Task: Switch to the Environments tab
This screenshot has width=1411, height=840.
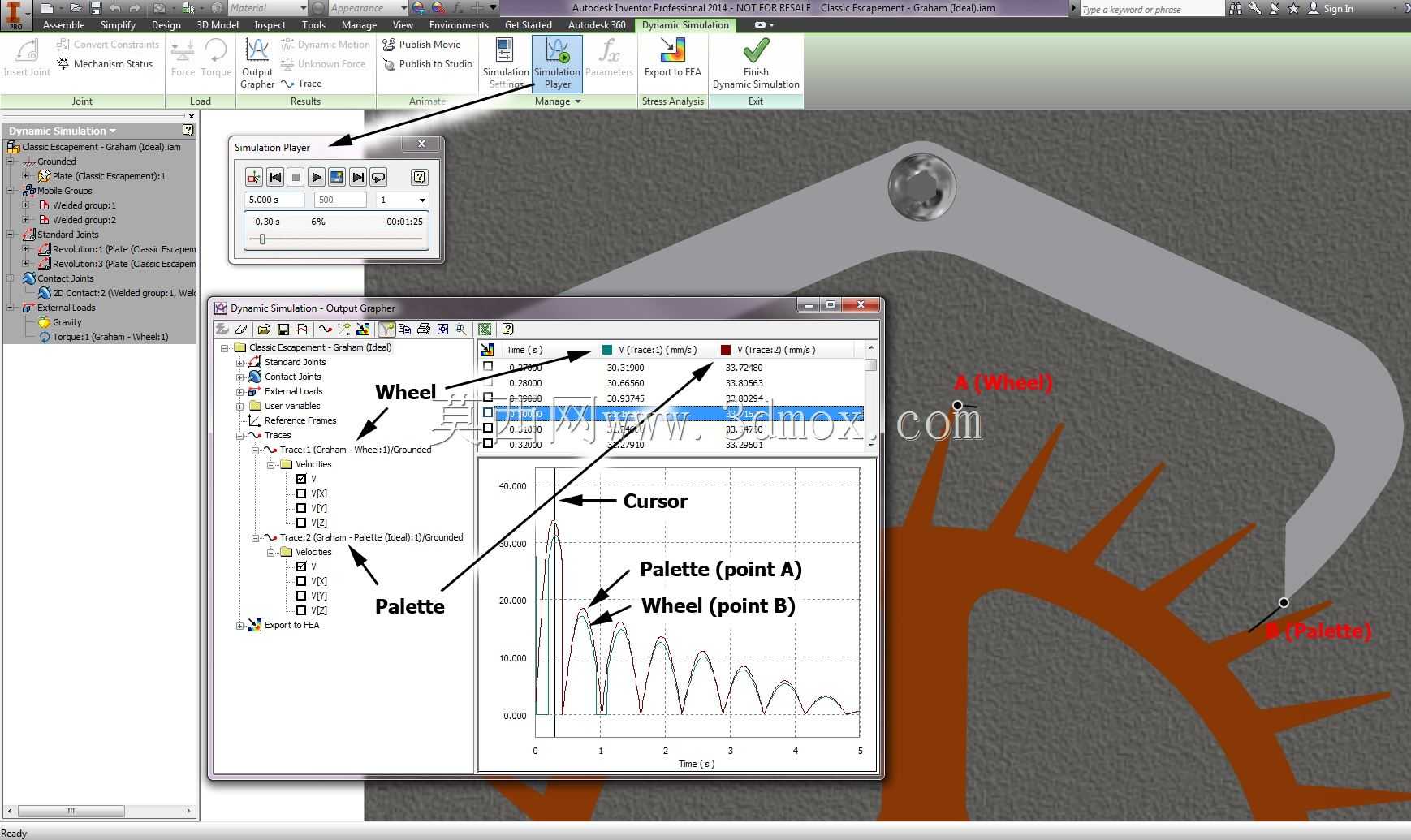Action: (459, 25)
